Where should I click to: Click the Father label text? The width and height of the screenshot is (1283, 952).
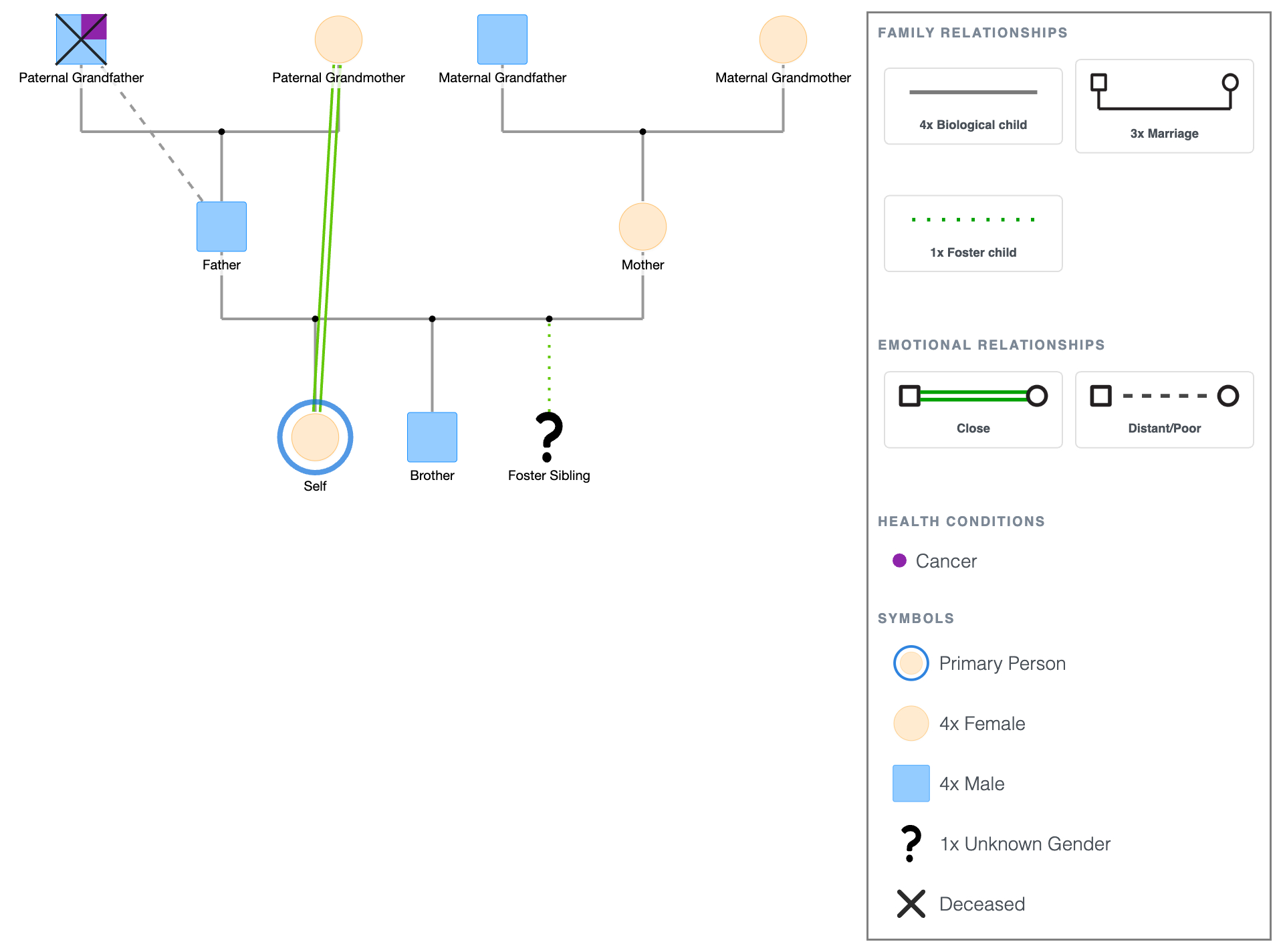click(221, 265)
